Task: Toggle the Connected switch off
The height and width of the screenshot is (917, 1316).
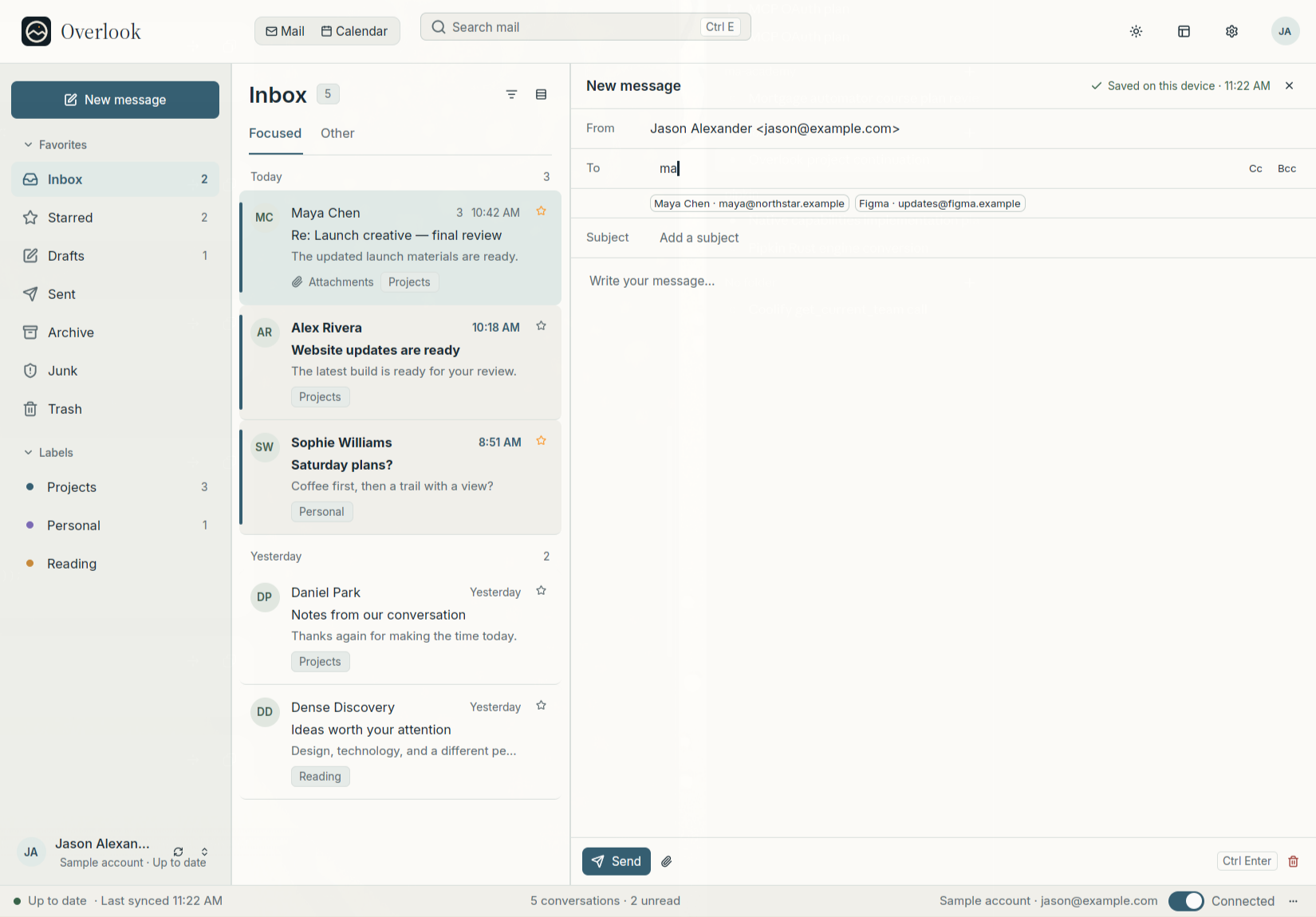Action: (x=1186, y=901)
